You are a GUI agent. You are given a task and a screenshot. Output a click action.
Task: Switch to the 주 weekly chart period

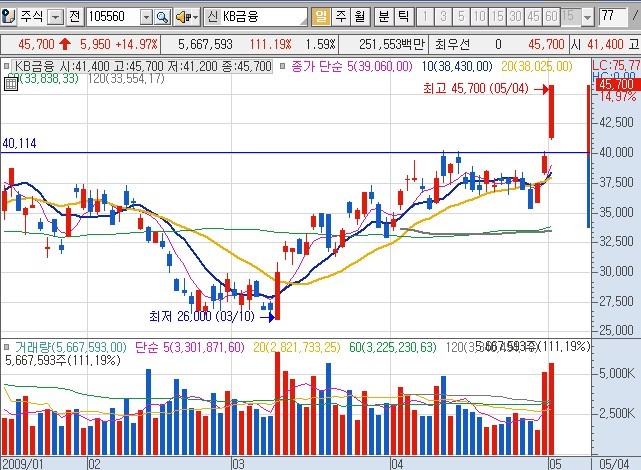pos(341,17)
